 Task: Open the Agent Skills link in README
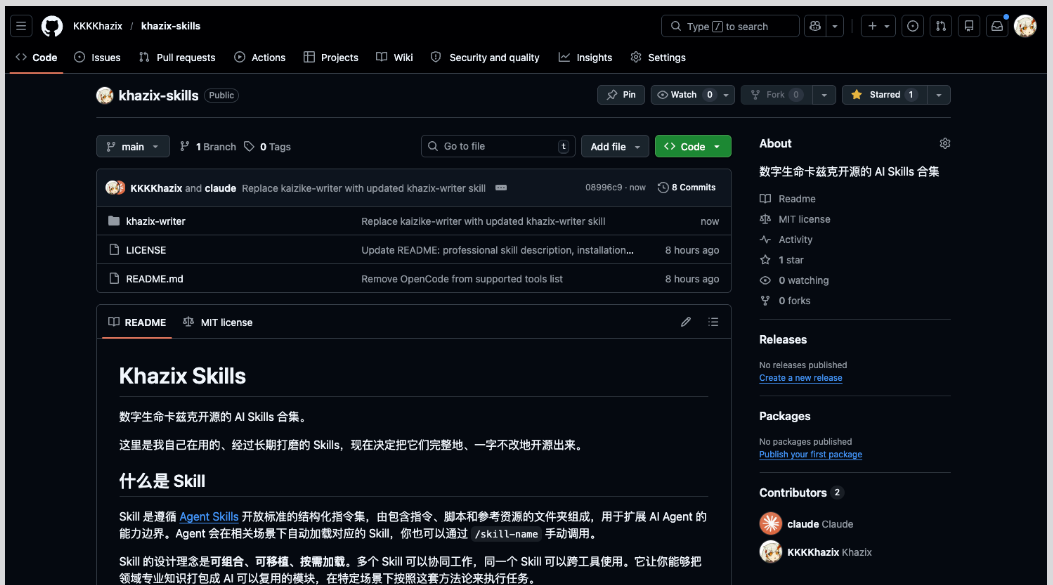209,516
